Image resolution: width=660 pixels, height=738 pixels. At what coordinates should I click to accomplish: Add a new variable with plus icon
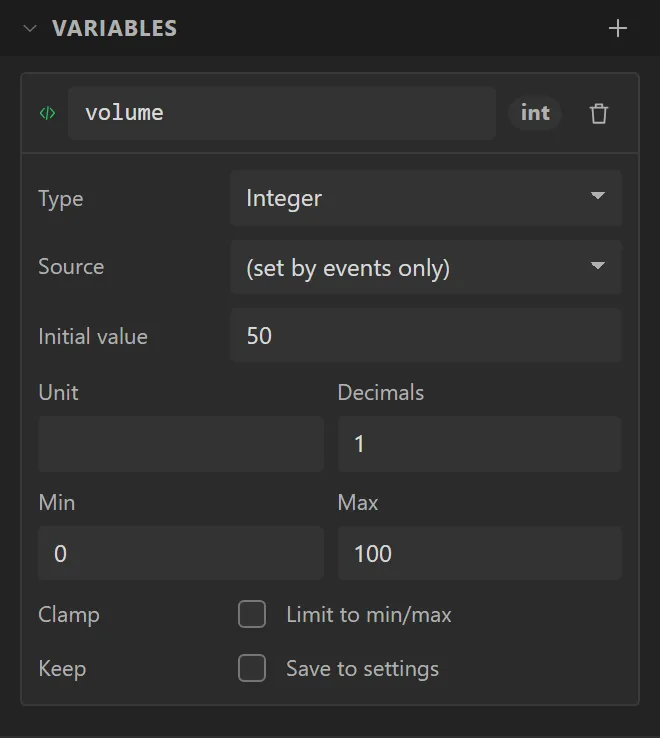617,29
